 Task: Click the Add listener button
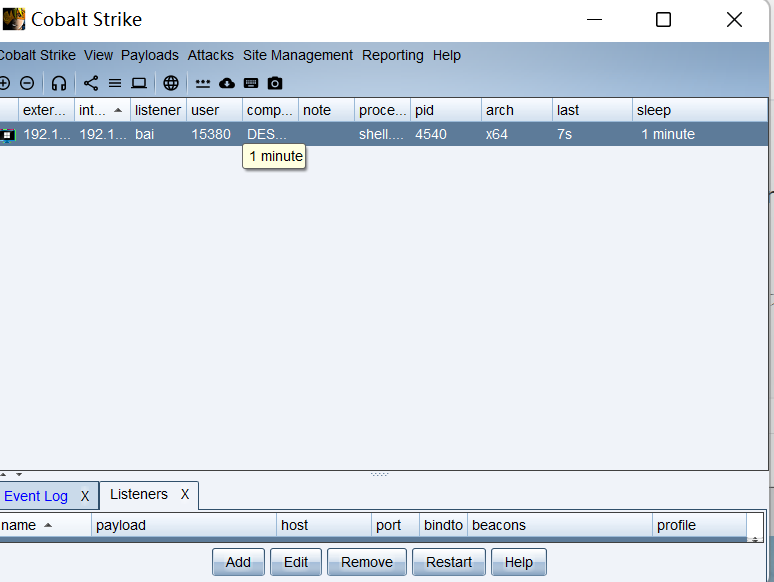tap(238, 562)
